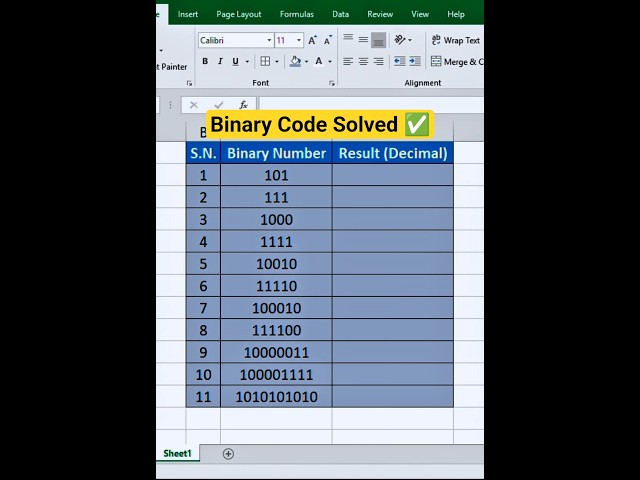Toggle Bold formatting button
The width and height of the screenshot is (640, 480).
tap(205, 61)
